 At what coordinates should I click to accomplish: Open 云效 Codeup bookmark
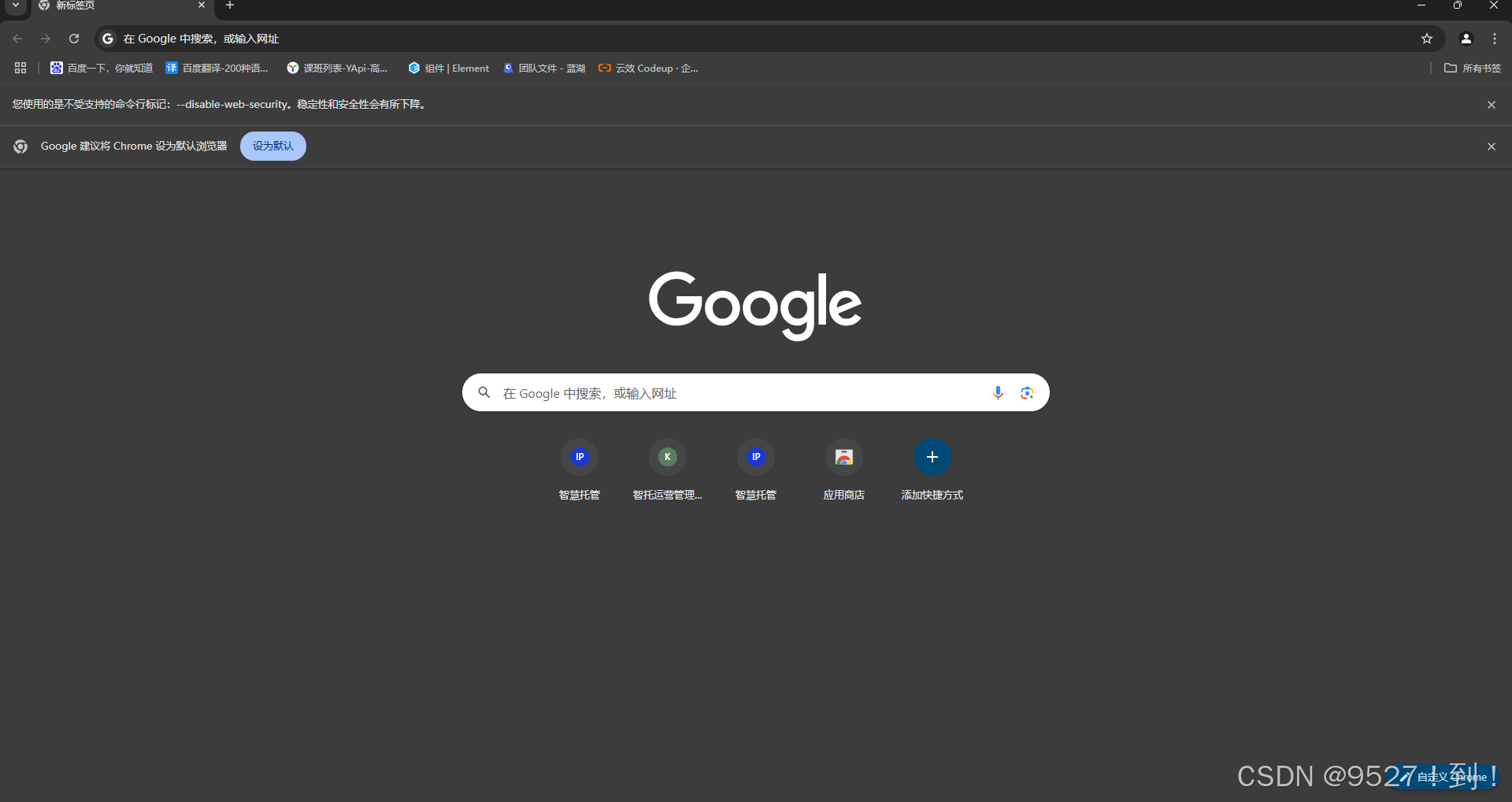648,69
